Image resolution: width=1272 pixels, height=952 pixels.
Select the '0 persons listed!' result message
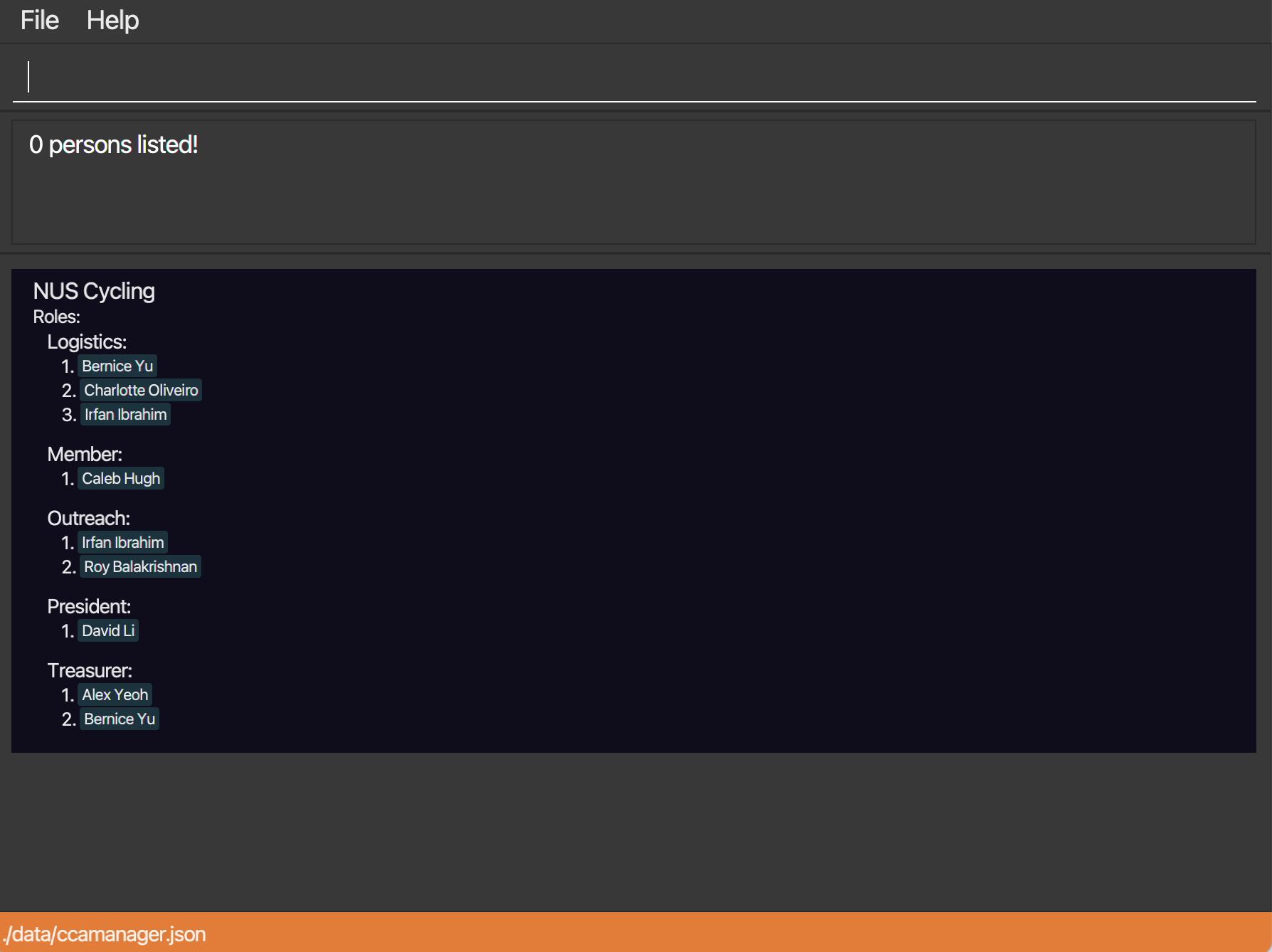(x=114, y=144)
